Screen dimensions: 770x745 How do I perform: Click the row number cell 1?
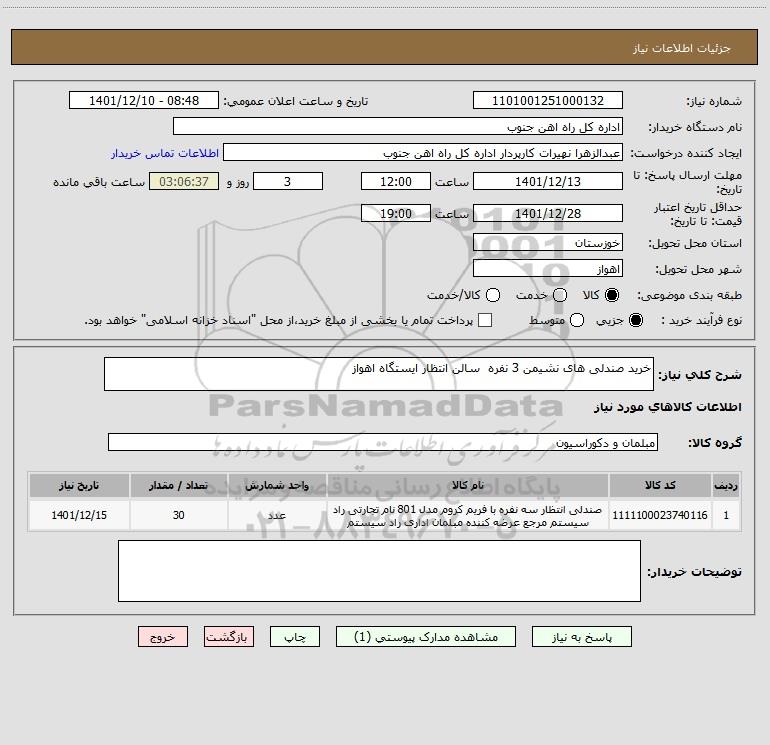(726, 515)
